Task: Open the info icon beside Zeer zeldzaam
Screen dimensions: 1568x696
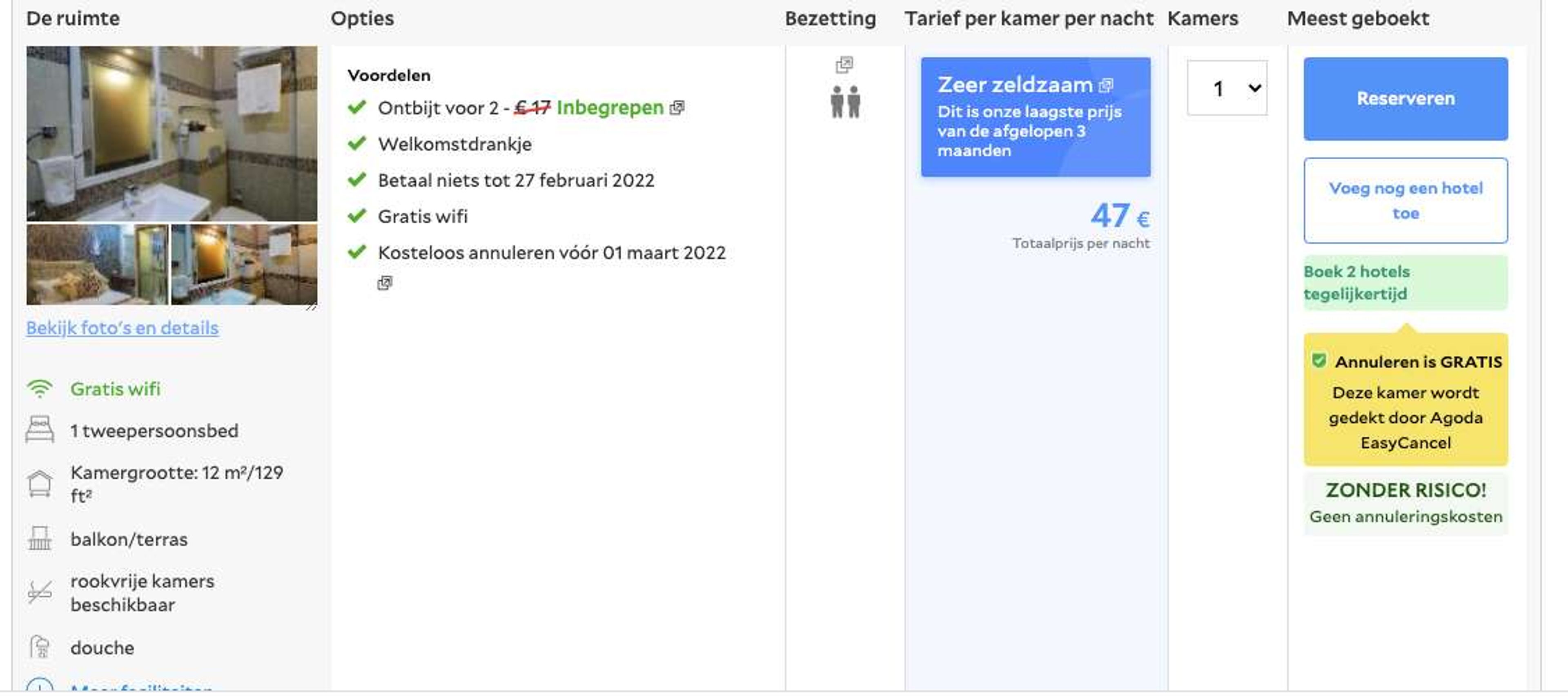Action: [x=1106, y=85]
